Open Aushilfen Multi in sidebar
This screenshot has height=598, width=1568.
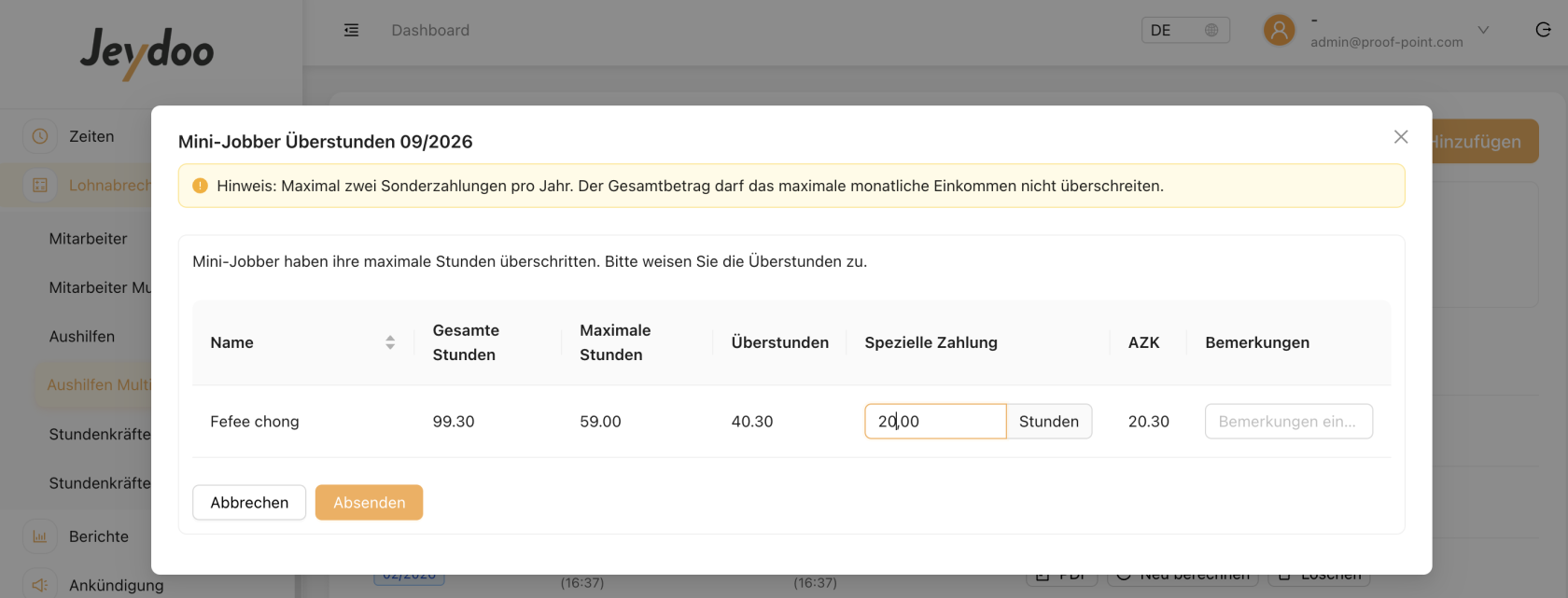pyautogui.click(x=98, y=385)
